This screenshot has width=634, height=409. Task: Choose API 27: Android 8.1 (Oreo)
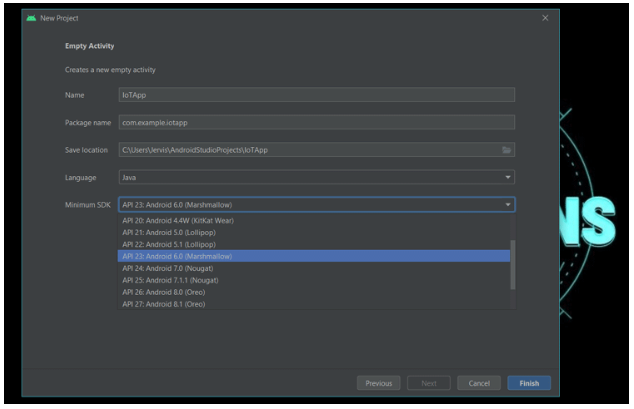(315, 304)
